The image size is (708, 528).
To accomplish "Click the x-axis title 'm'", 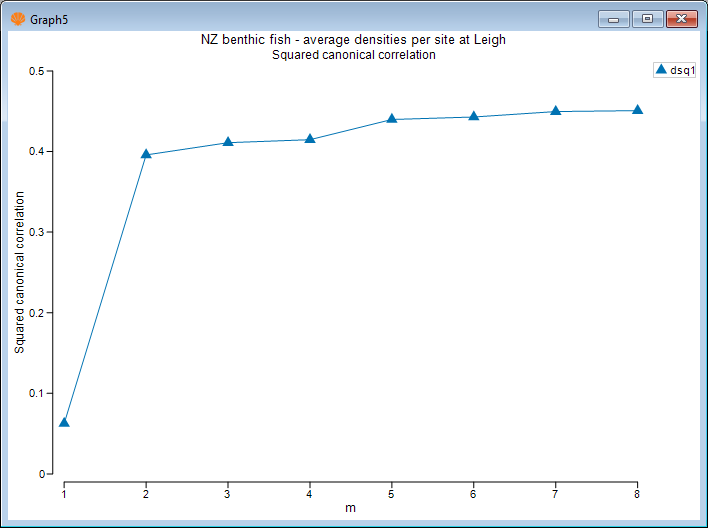I will pos(350,508).
